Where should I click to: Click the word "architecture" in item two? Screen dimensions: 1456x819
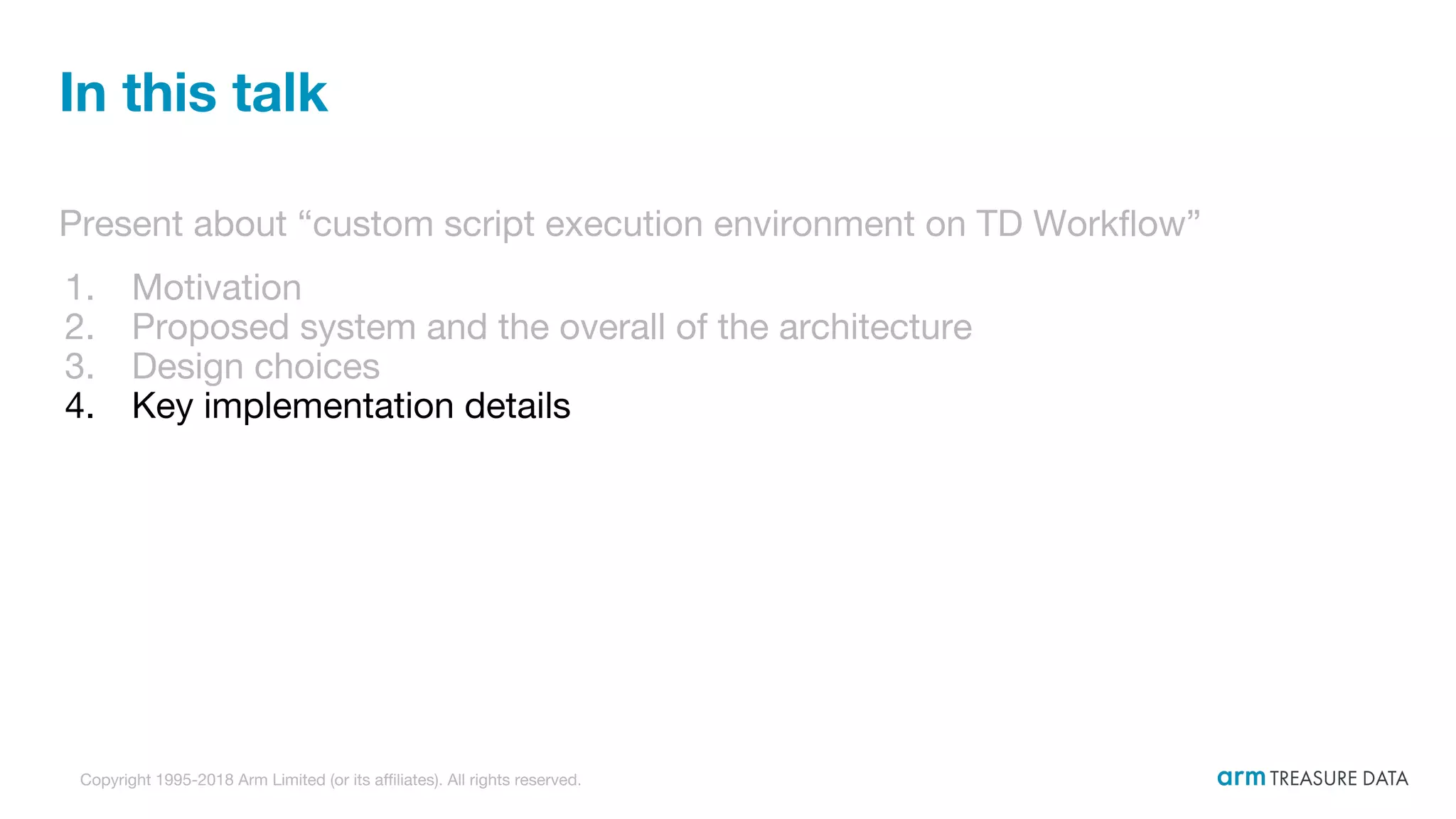(x=874, y=327)
